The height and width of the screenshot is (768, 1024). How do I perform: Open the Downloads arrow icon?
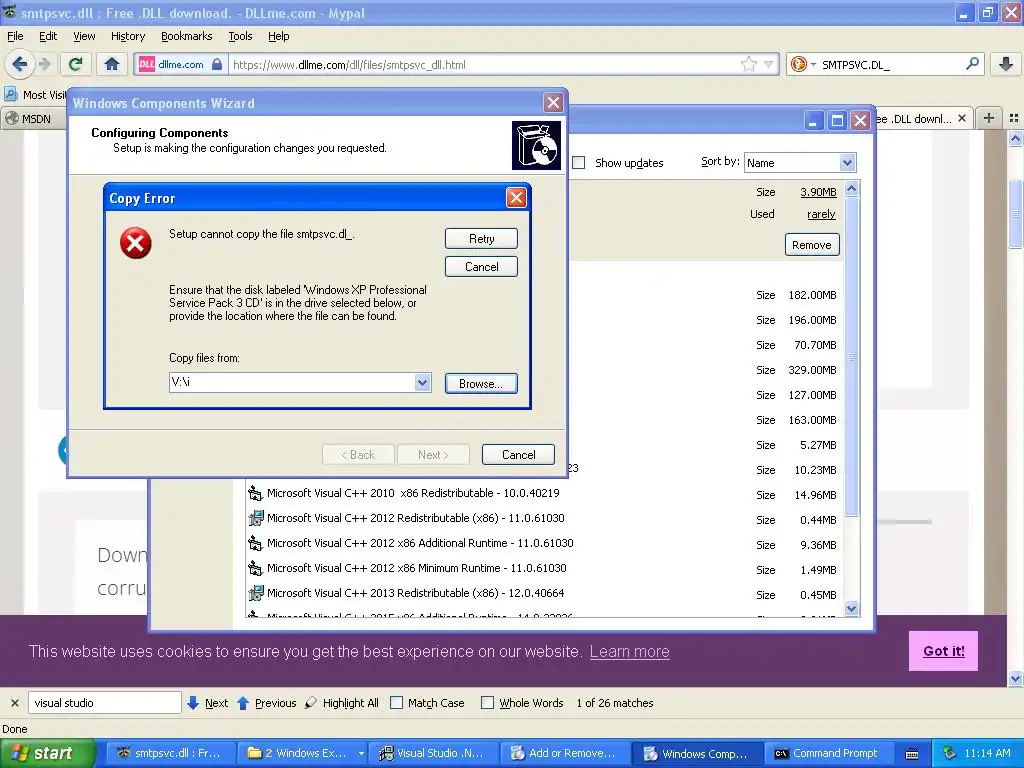[1006, 64]
